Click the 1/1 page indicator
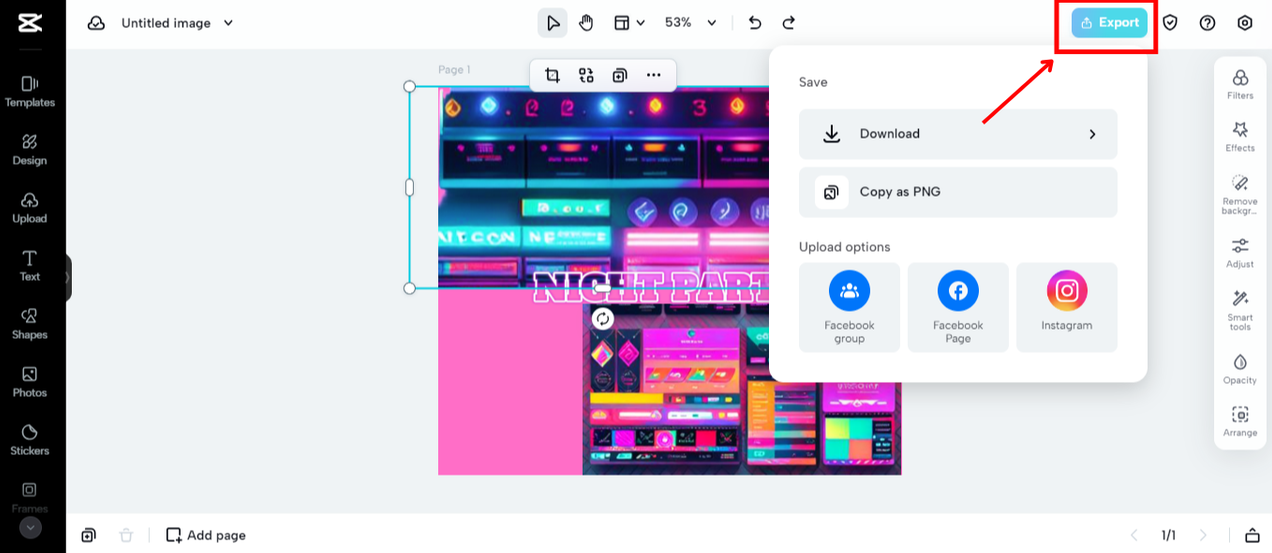The width and height of the screenshot is (1272, 553). (1168, 535)
